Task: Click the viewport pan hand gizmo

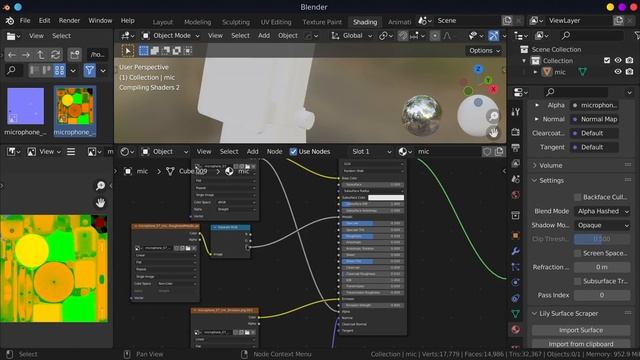Action: (493, 132)
